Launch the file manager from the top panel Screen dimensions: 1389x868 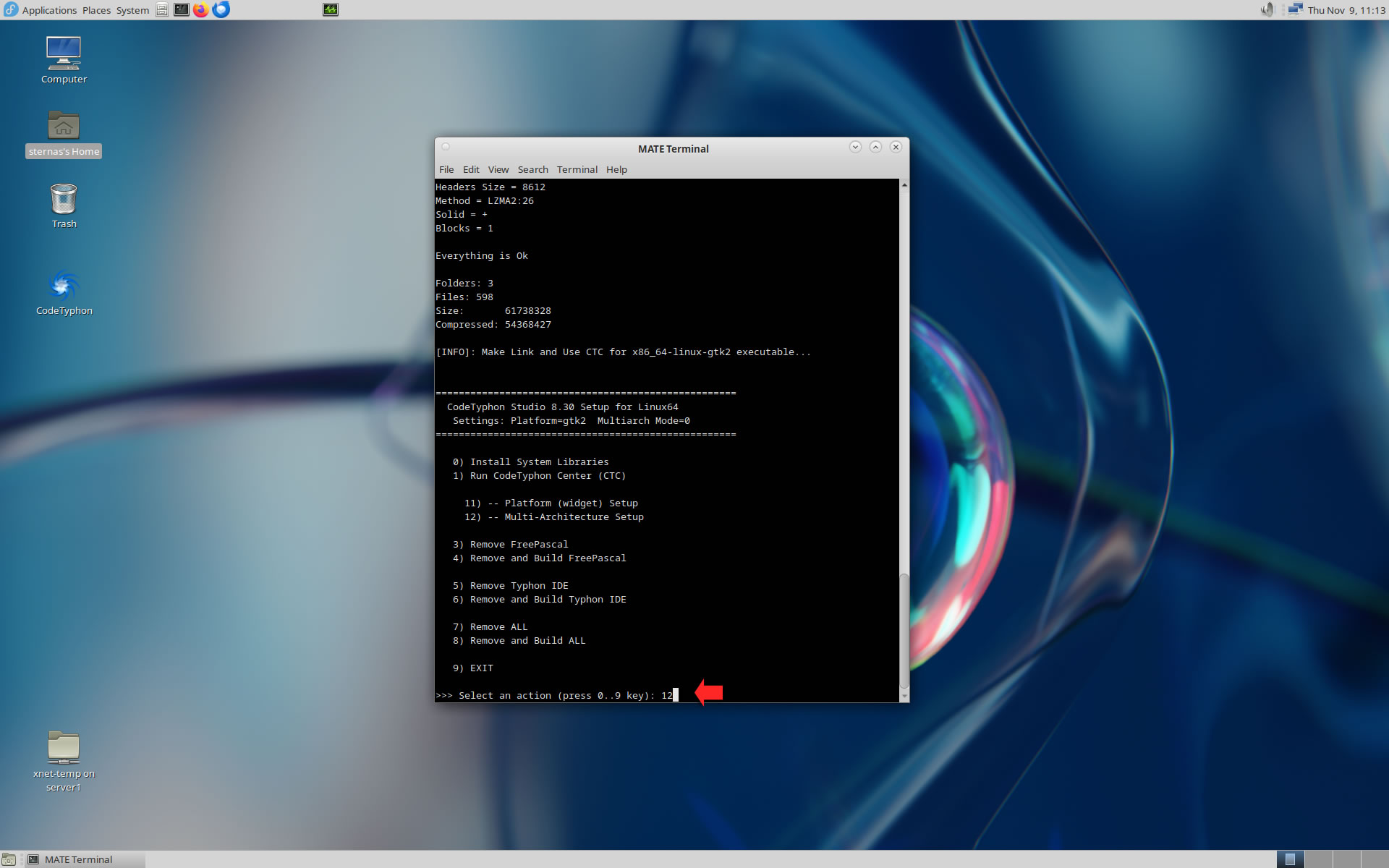click(x=162, y=9)
